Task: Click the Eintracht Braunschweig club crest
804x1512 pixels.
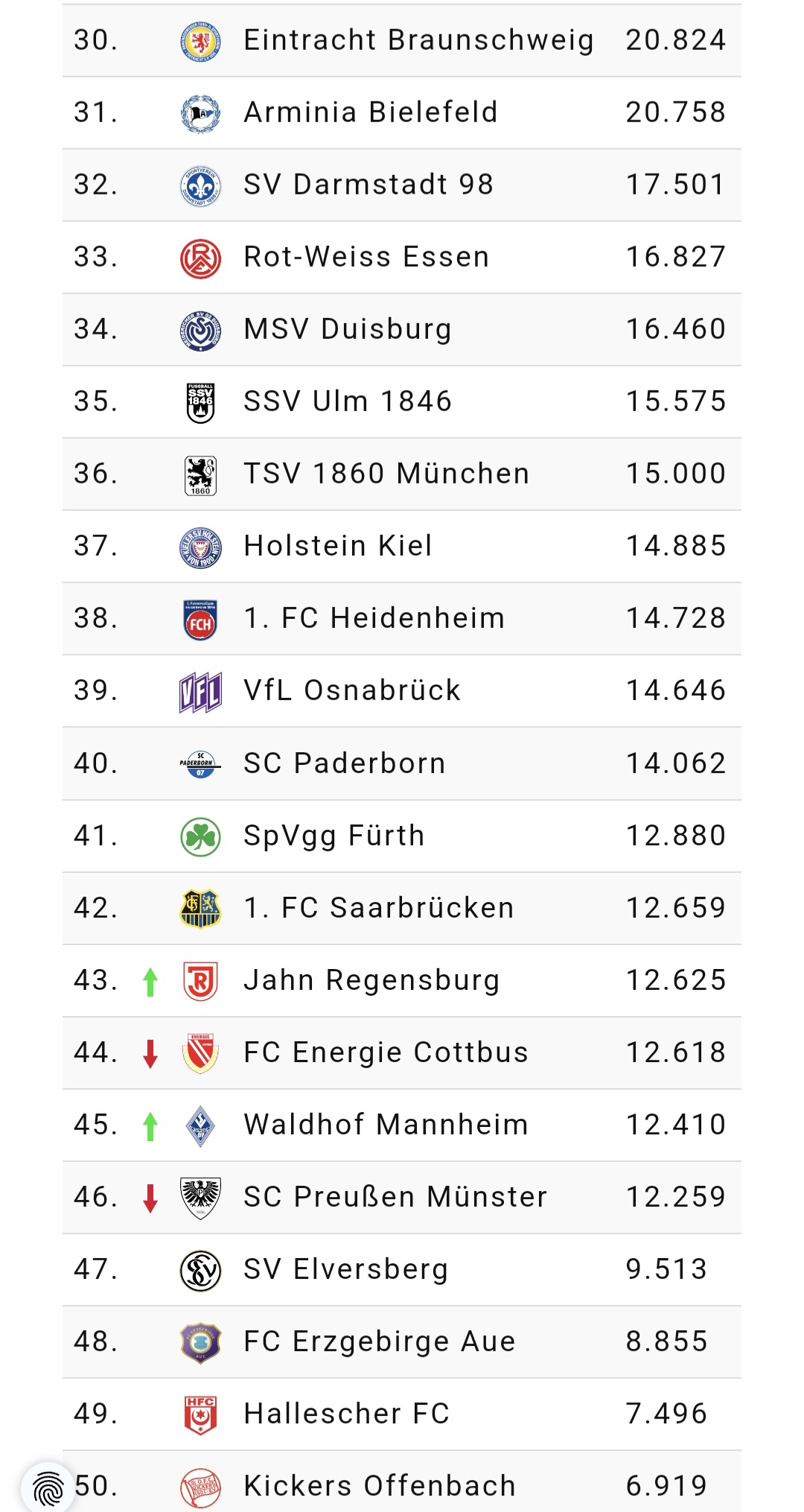Action: click(200, 41)
